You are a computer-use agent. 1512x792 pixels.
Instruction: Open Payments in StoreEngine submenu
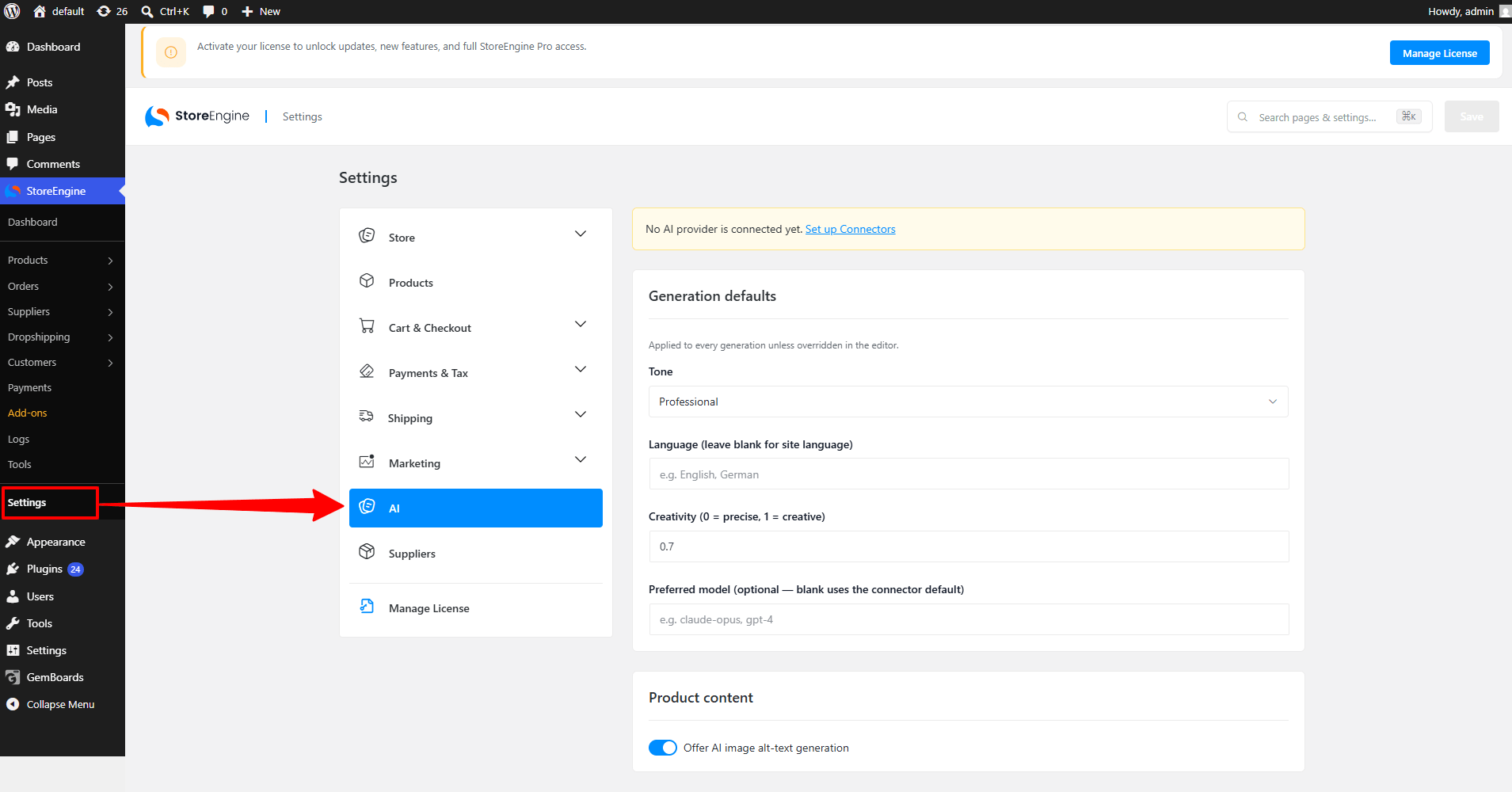(29, 387)
